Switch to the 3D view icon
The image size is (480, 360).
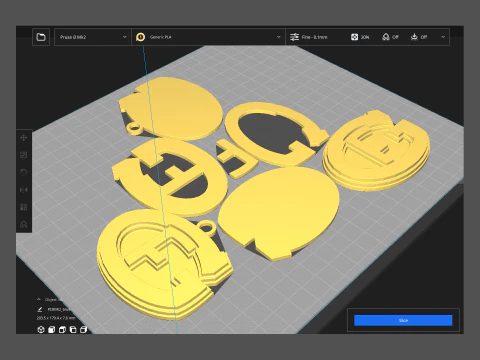pyautogui.click(x=41, y=330)
